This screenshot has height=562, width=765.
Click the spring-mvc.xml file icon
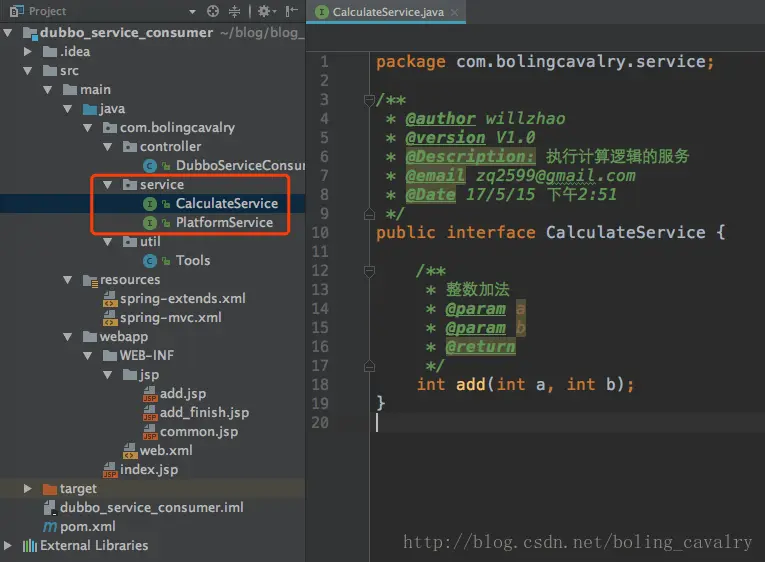(110, 318)
